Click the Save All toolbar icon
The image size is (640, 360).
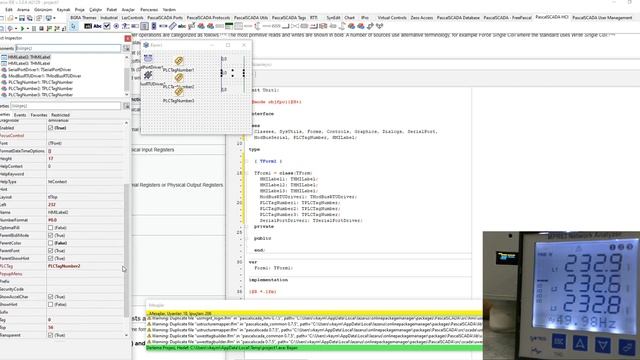click(30, 18)
